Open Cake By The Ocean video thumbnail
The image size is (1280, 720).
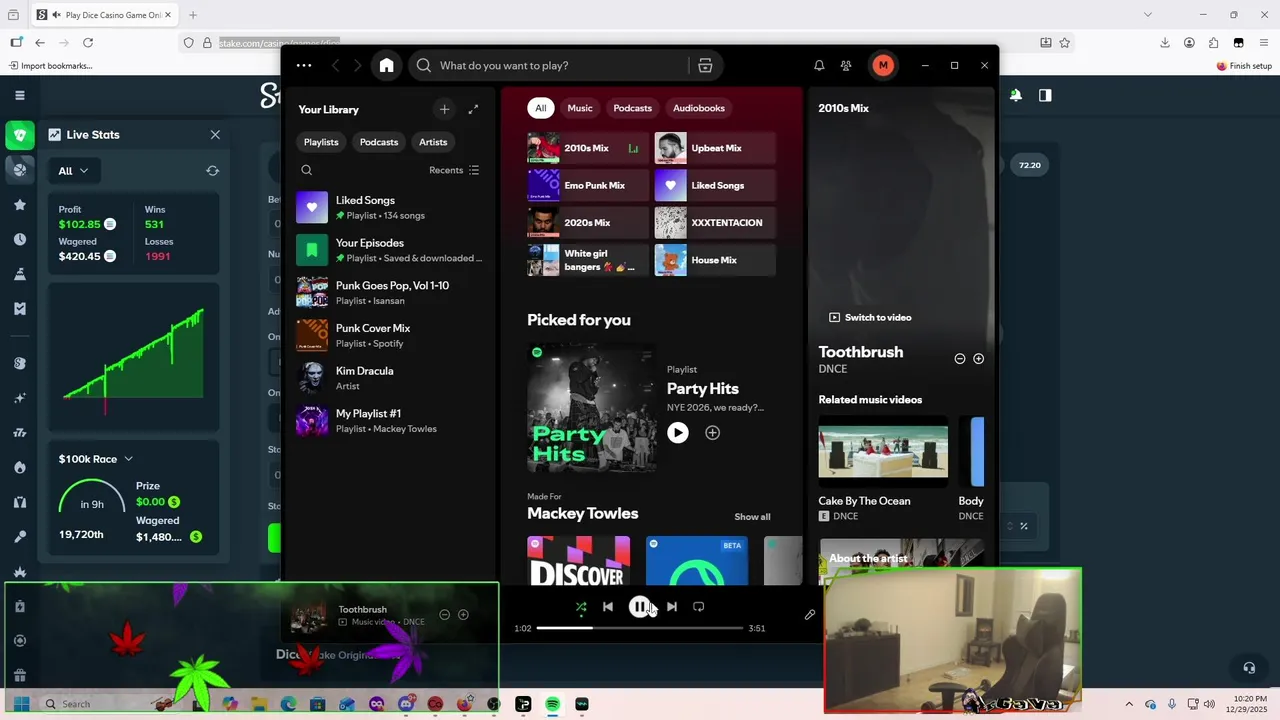[883, 450]
